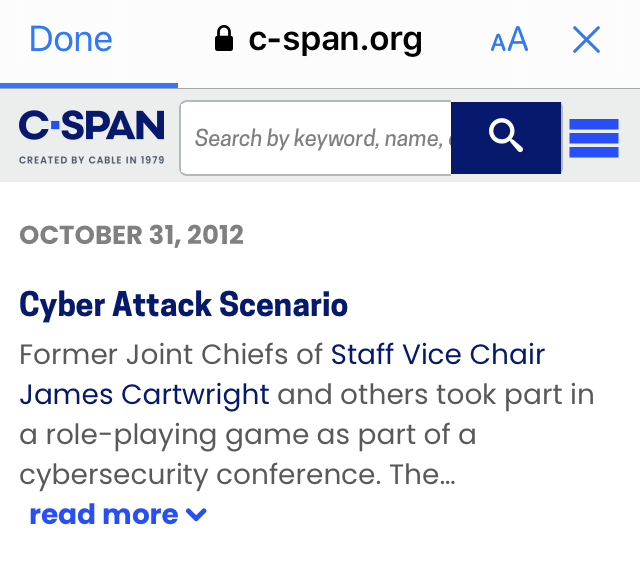This screenshot has width=640, height=568.
Task: Click the cybersecurity conference truncated text line
Action: click(237, 475)
